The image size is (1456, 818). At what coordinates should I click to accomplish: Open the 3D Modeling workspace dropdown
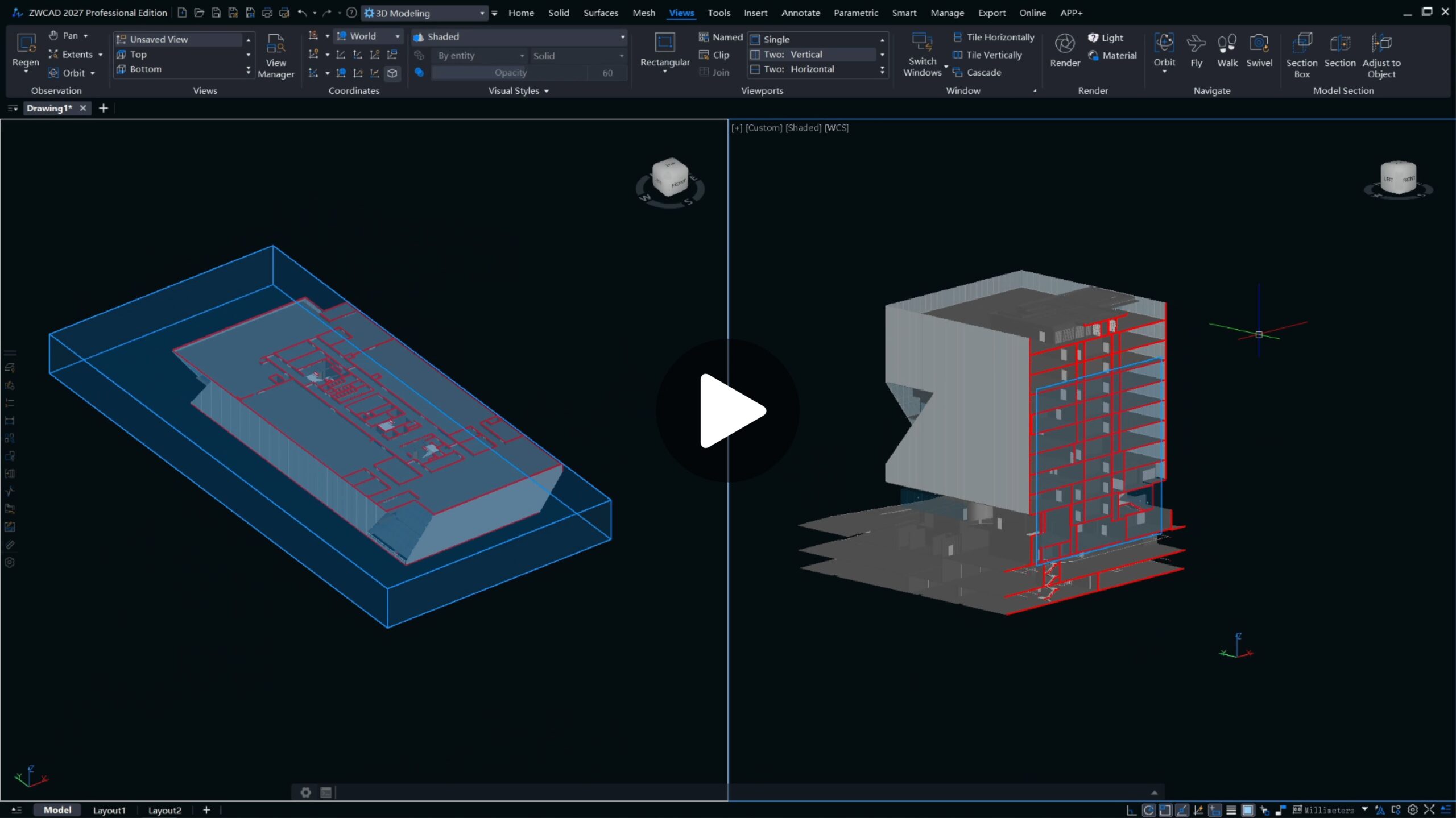481,13
